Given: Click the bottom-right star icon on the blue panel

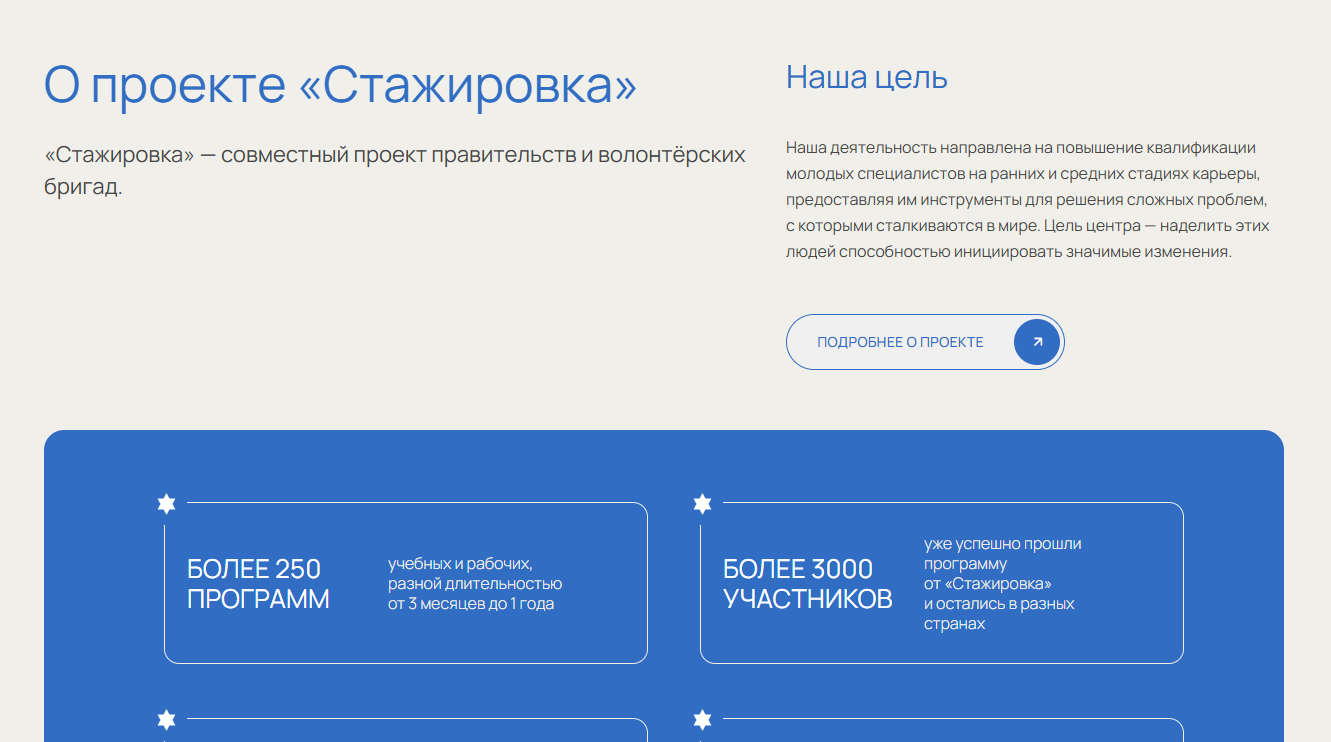Looking at the screenshot, I should (x=703, y=718).
